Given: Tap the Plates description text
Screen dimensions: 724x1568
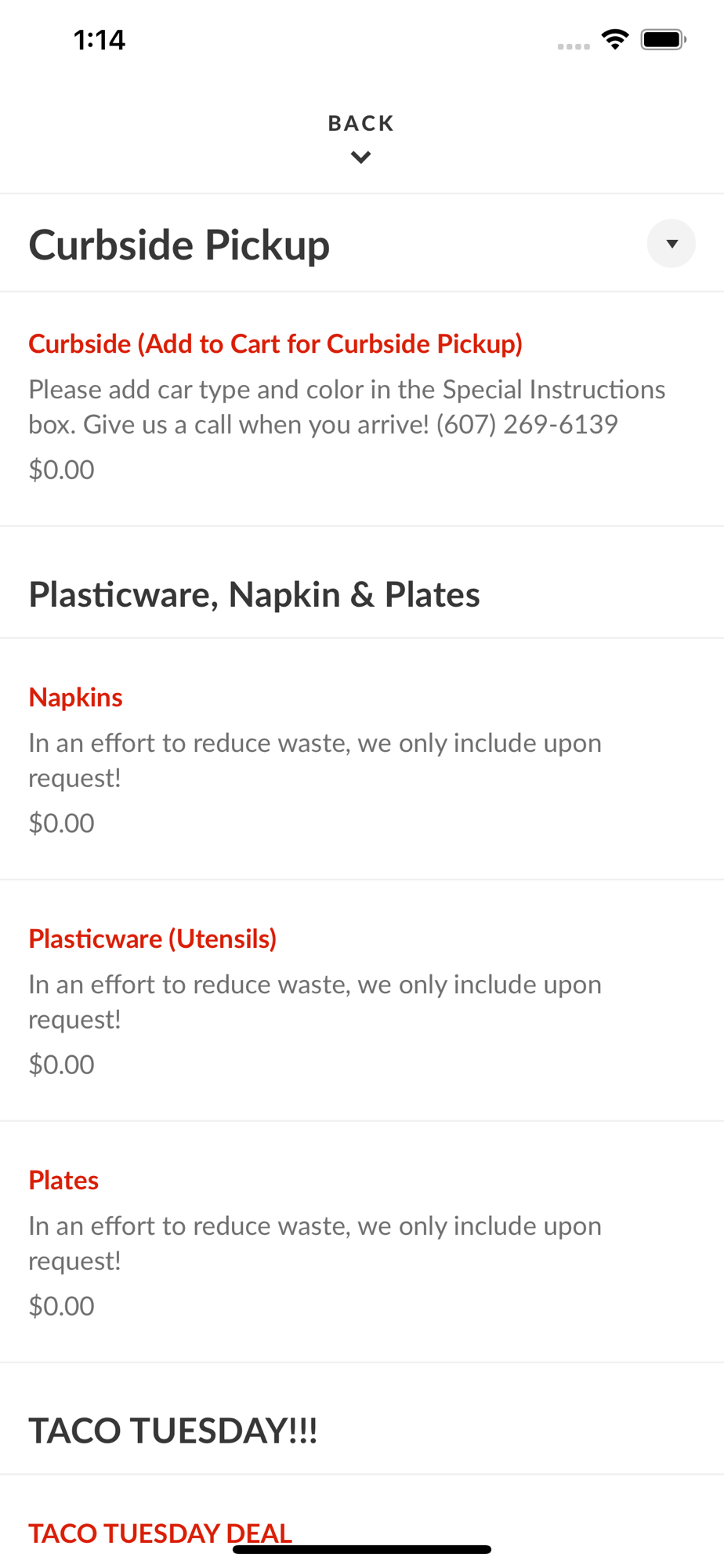Looking at the screenshot, I should tap(315, 1243).
